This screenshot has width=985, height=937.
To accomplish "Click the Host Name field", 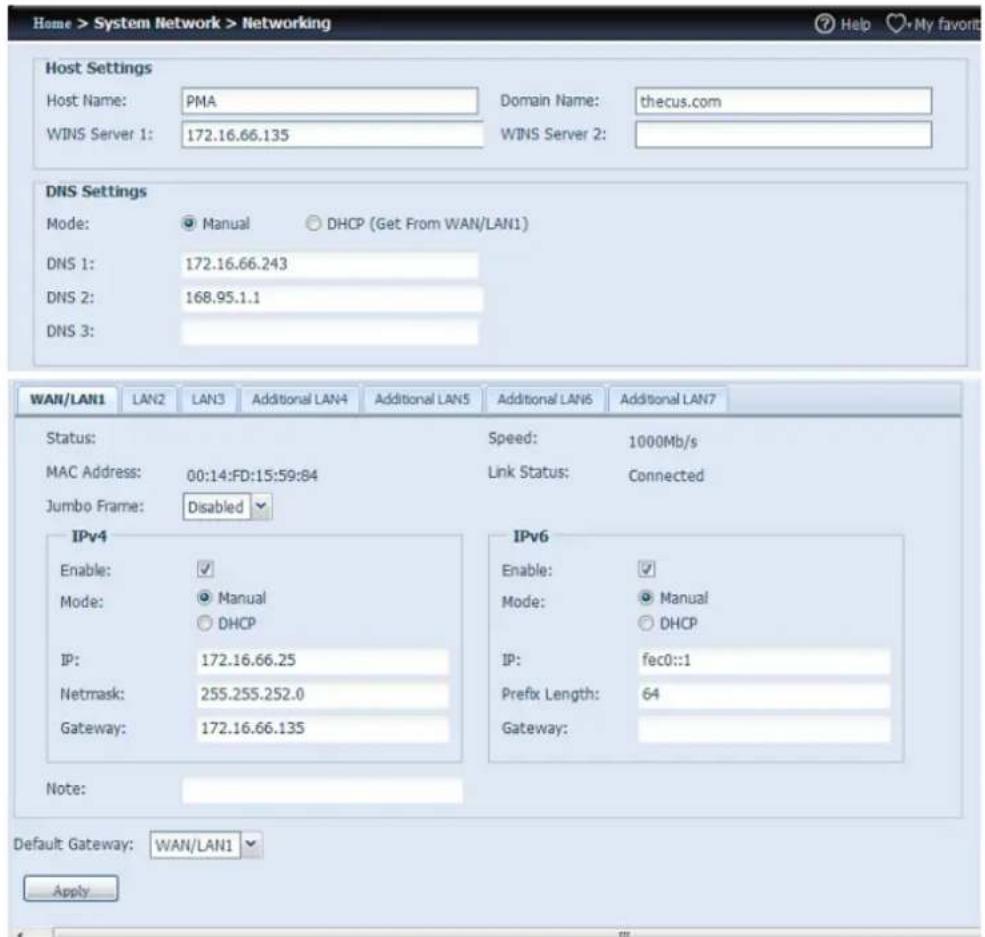I will 330,101.
